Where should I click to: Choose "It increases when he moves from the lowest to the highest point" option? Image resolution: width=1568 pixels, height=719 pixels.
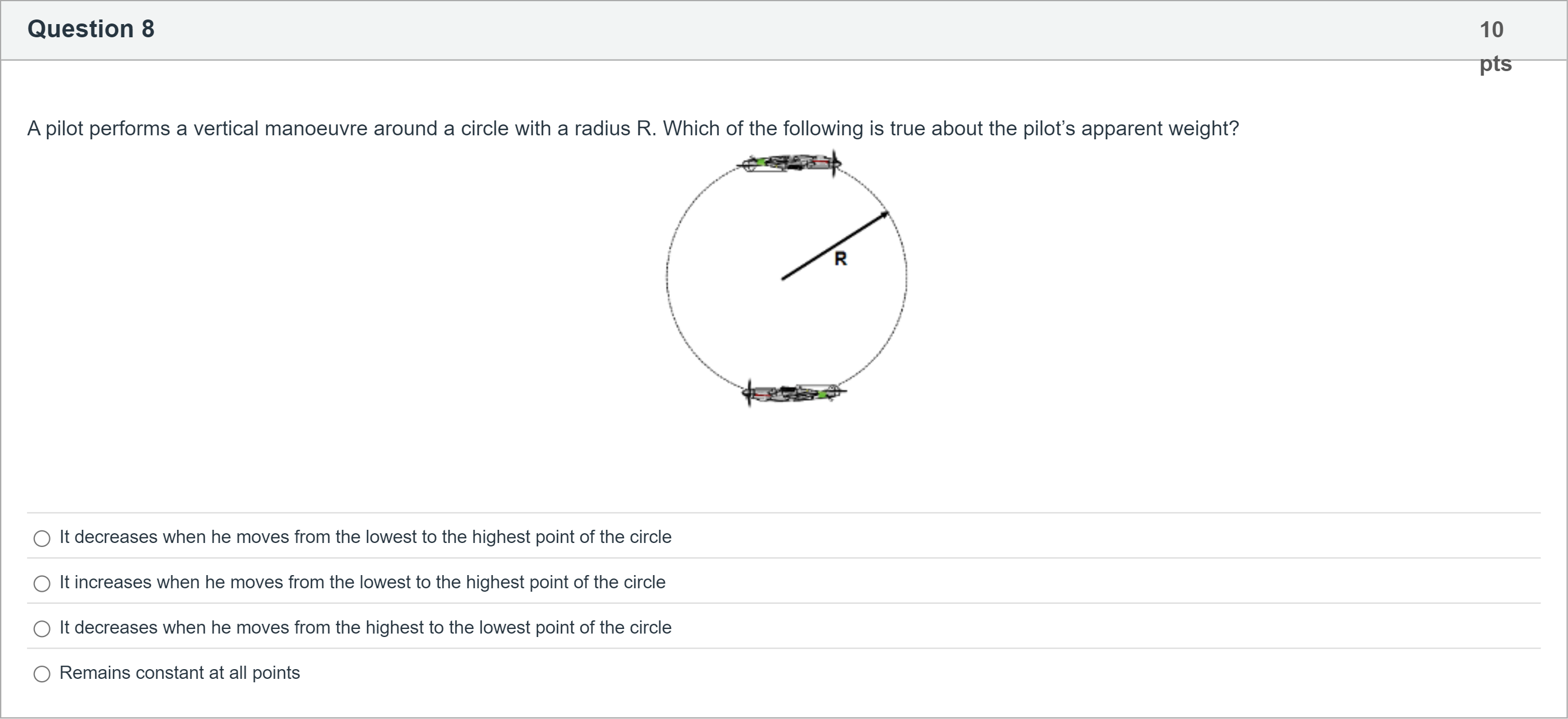tap(42, 583)
